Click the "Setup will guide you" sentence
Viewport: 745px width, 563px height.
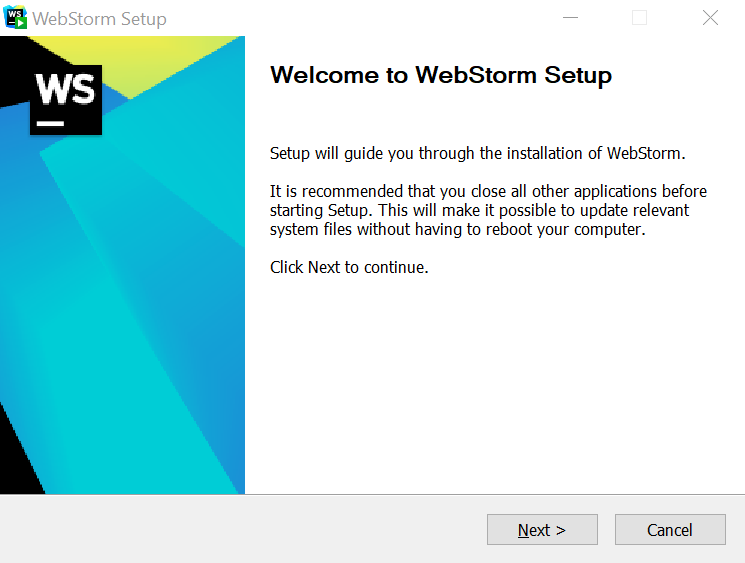pos(478,153)
